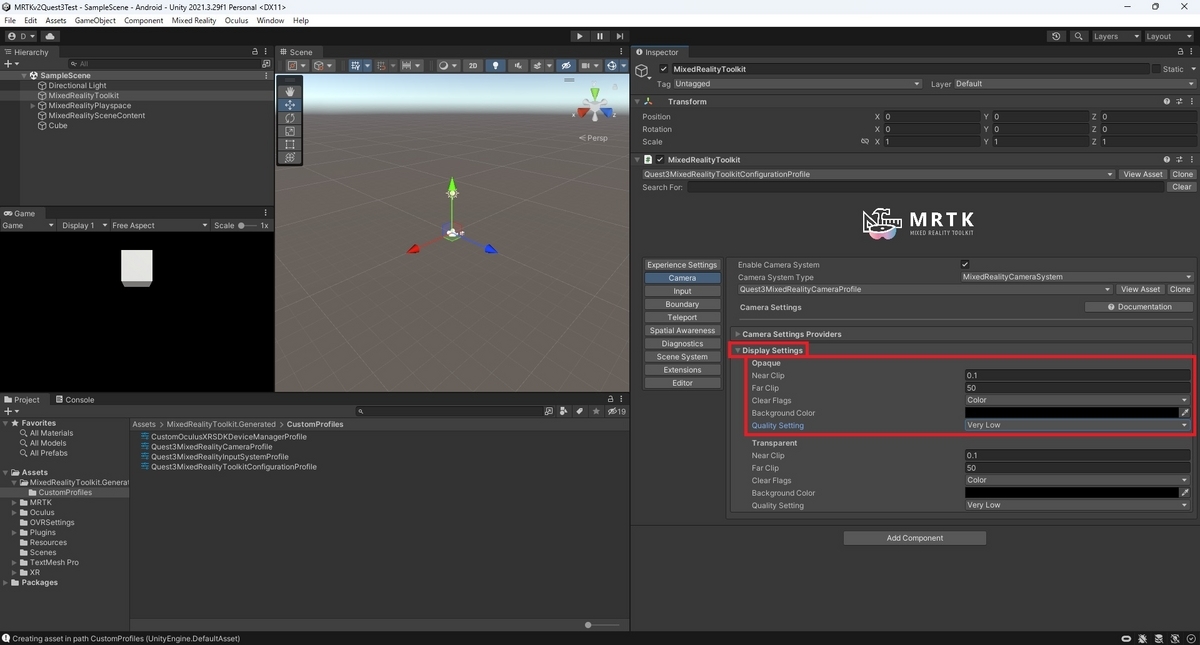This screenshot has height=645, width=1200.
Task: Toggle the Static checkbox
Action: [x=1156, y=69]
